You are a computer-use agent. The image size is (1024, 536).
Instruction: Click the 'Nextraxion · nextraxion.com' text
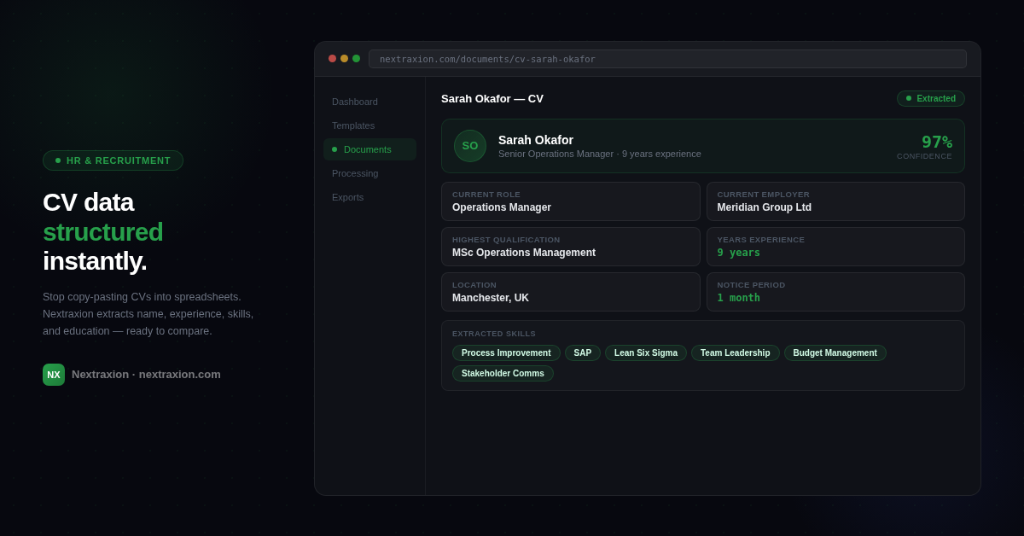coord(146,375)
